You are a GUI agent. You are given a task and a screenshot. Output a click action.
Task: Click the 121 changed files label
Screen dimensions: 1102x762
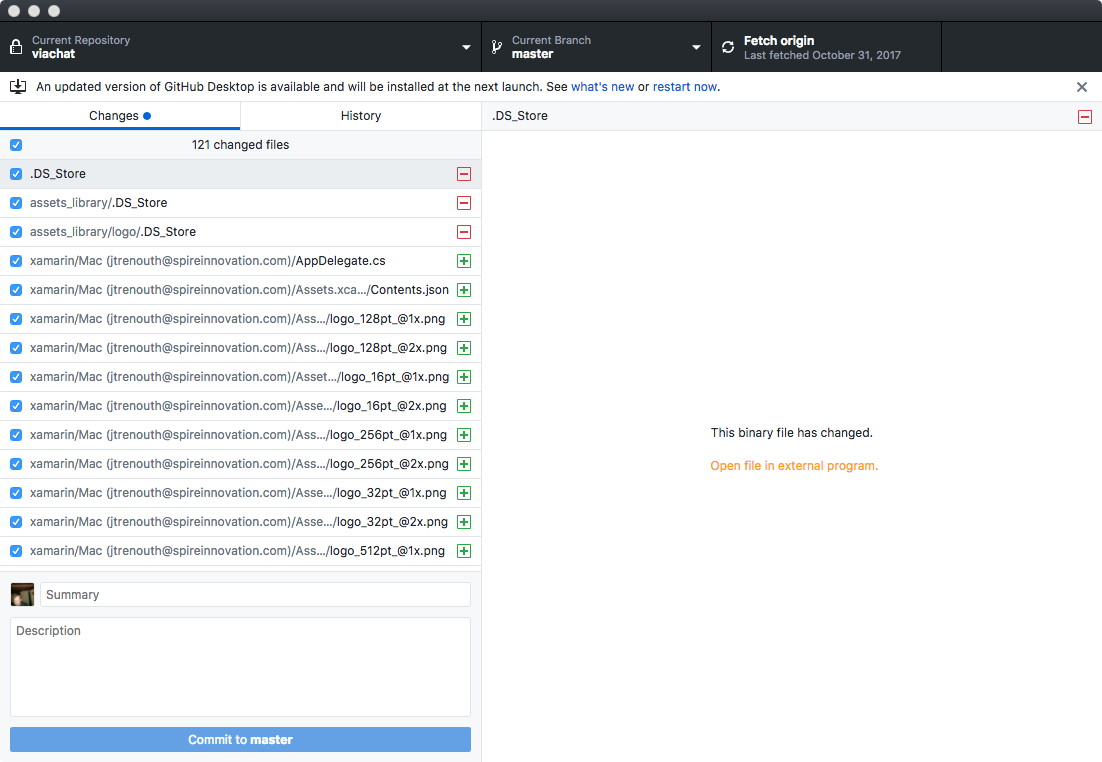[240, 145]
